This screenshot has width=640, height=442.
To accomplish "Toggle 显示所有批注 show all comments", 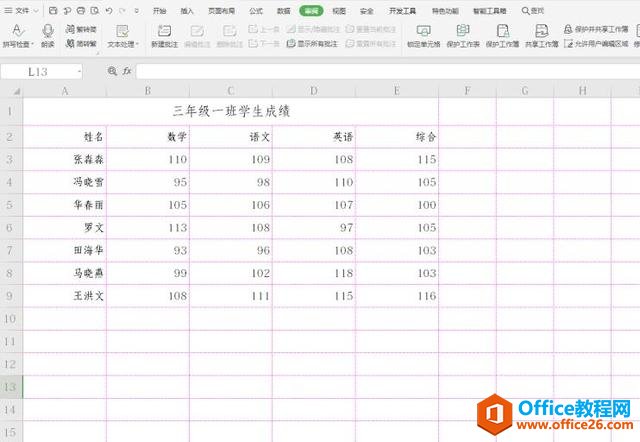I will 312,43.
